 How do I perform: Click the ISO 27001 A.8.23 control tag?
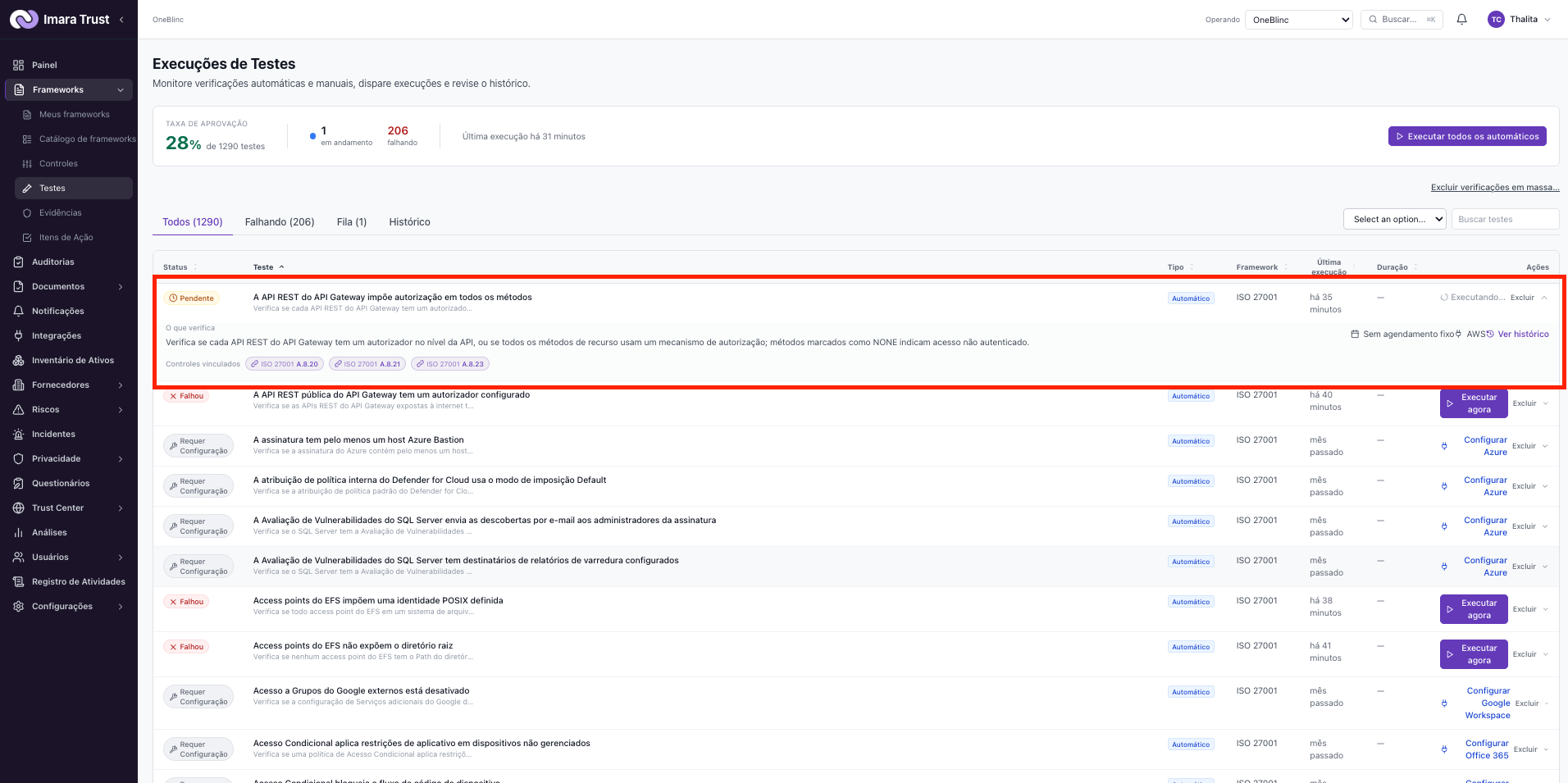(450, 364)
